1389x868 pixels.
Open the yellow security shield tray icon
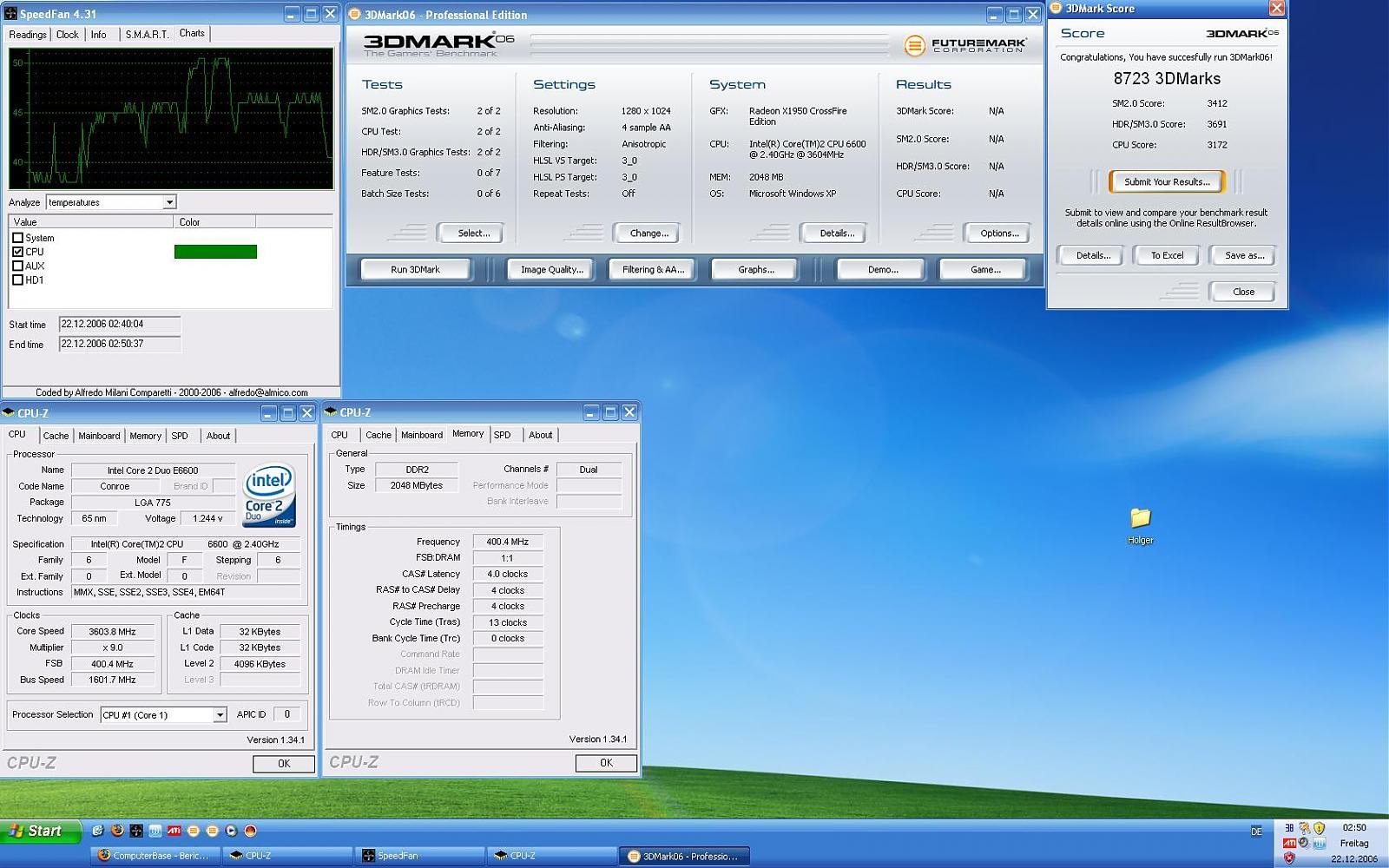[x=1320, y=828]
